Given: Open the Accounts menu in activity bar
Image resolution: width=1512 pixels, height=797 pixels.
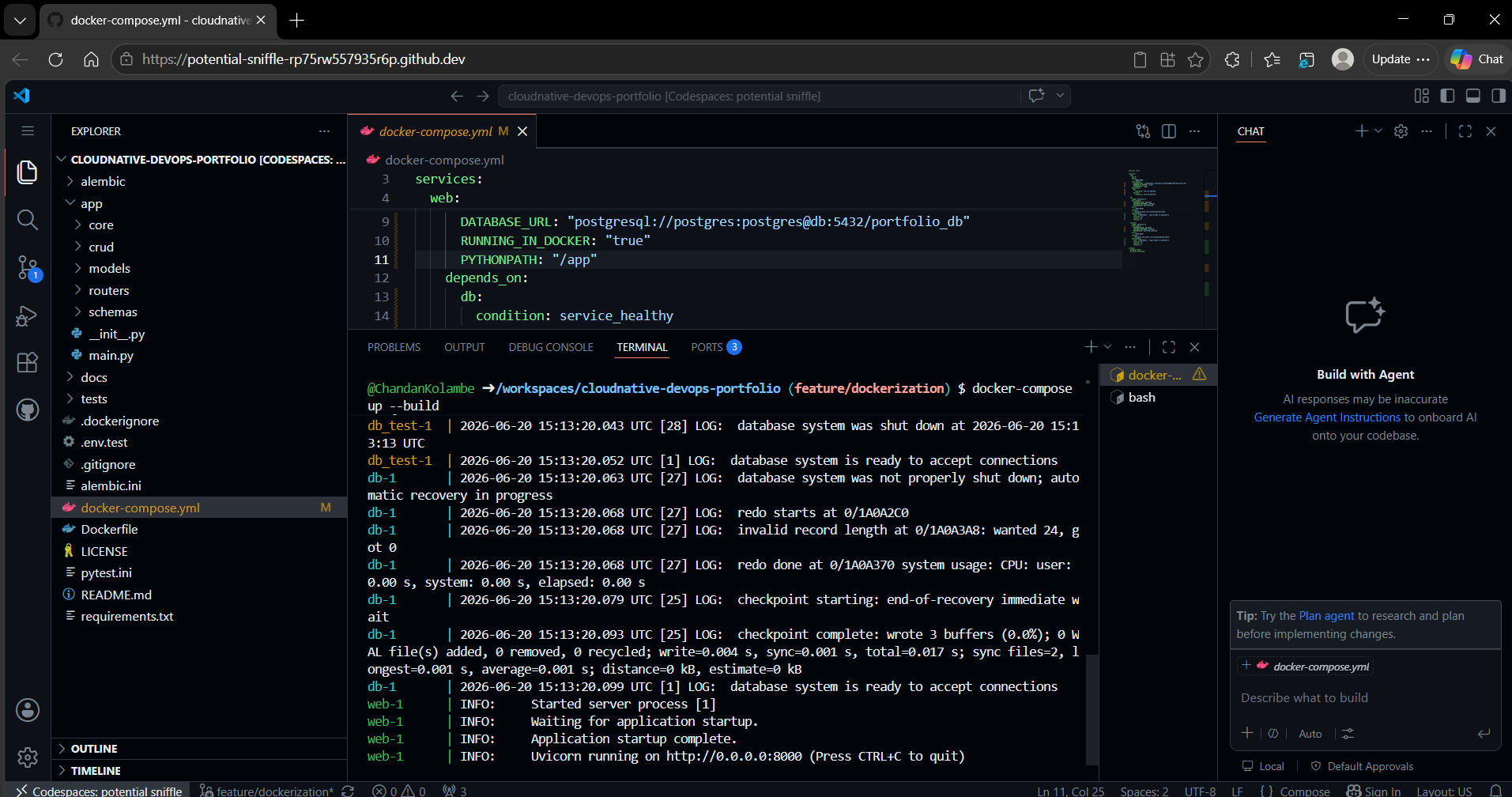Looking at the screenshot, I should (28, 710).
